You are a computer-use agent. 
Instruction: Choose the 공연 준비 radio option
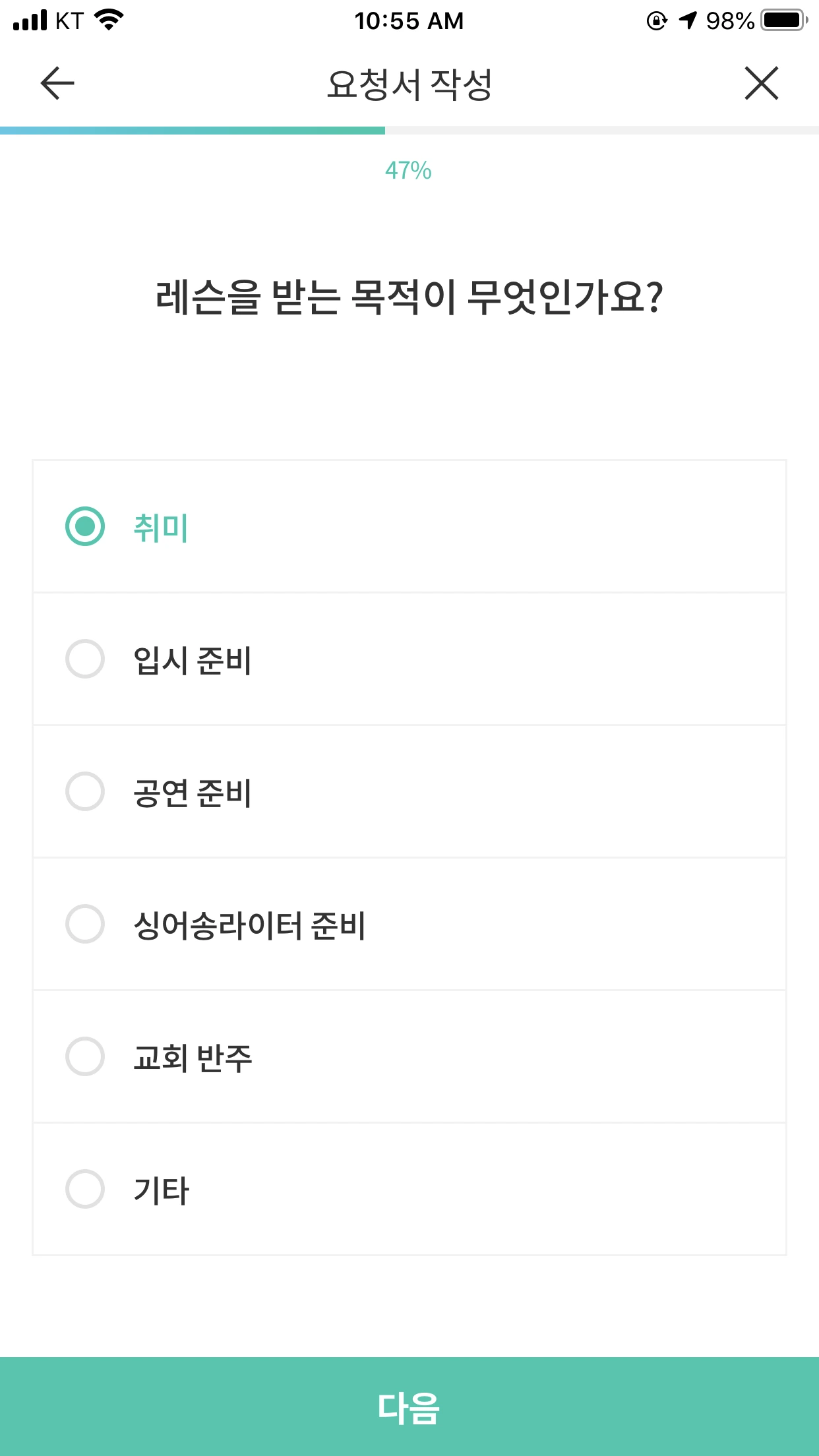[85, 791]
